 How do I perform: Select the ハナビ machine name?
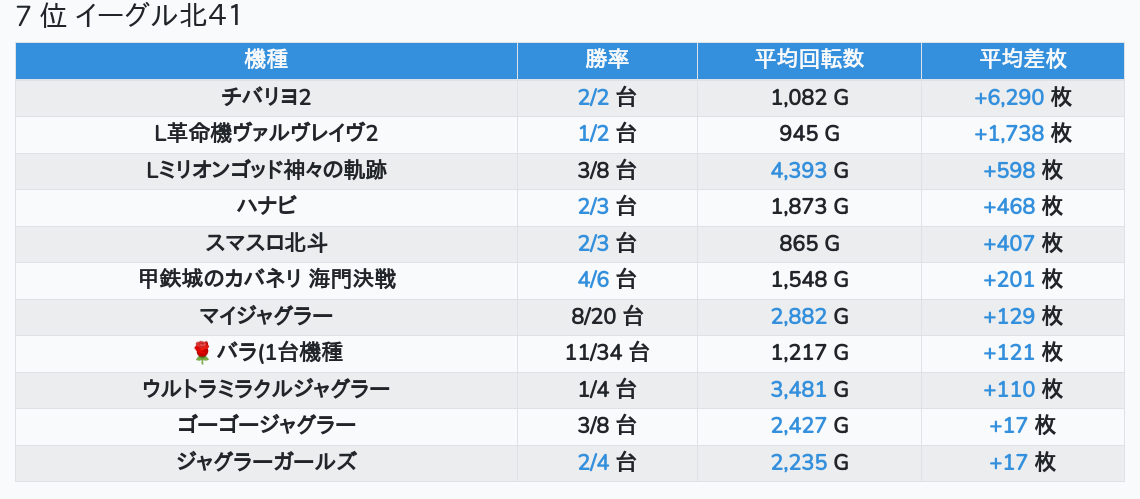[266, 207]
